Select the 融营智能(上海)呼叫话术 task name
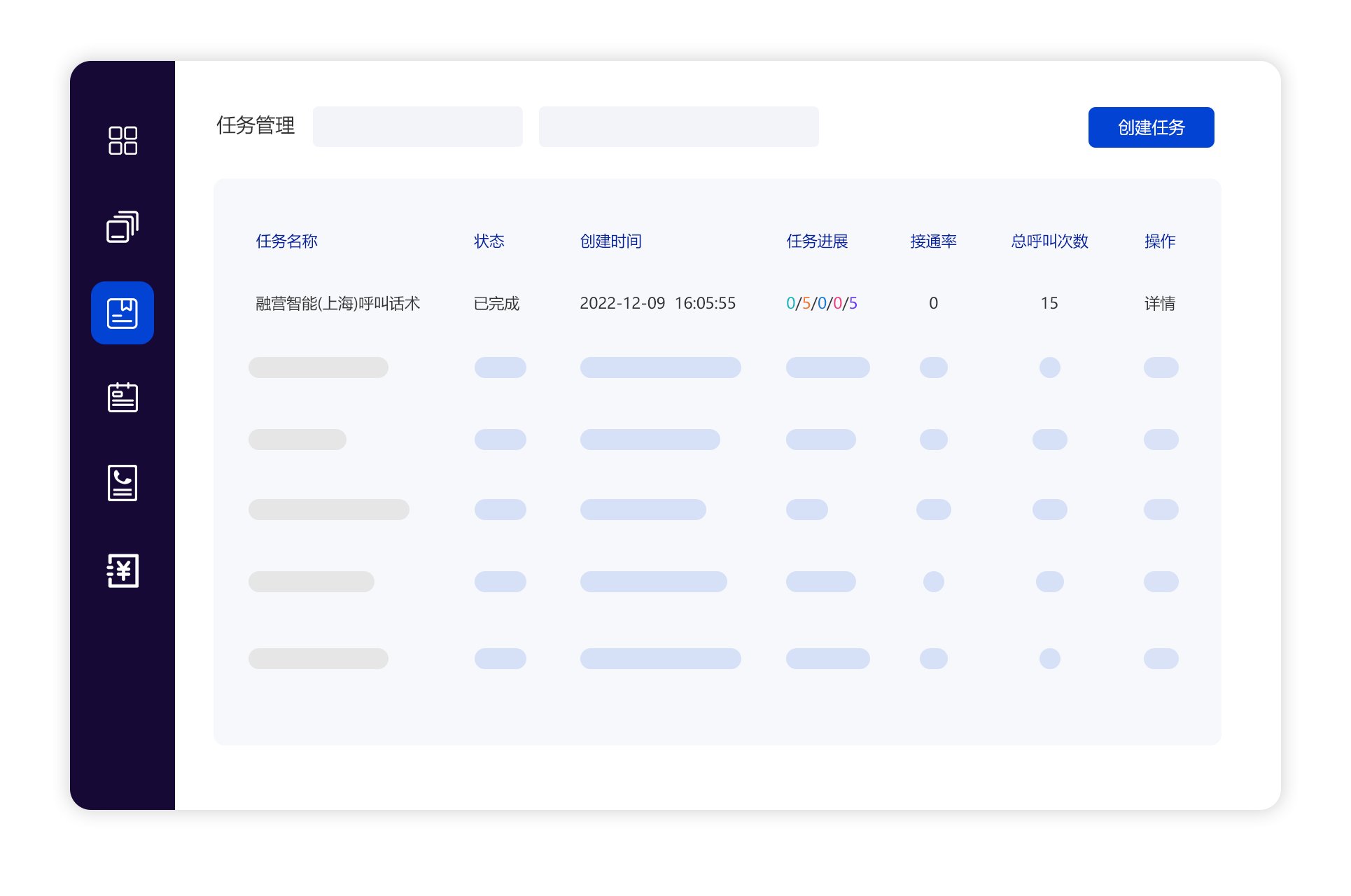The height and width of the screenshot is (896, 1351). [x=337, y=303]
